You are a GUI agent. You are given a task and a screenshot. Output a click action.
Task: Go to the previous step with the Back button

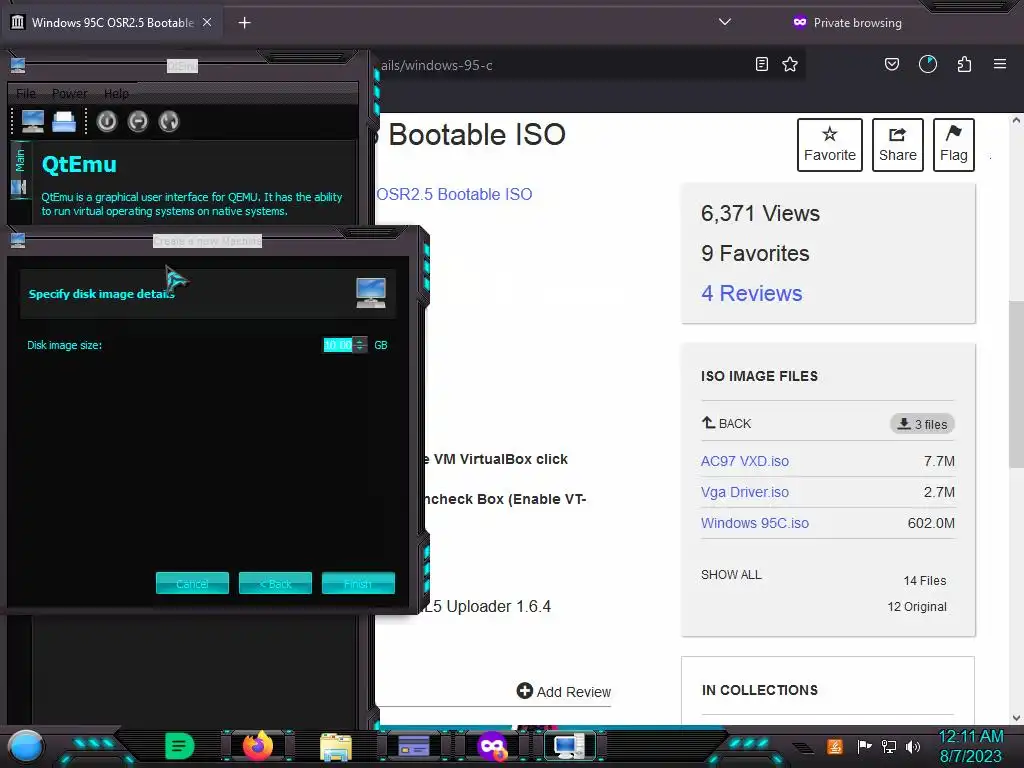click(275, 583)
